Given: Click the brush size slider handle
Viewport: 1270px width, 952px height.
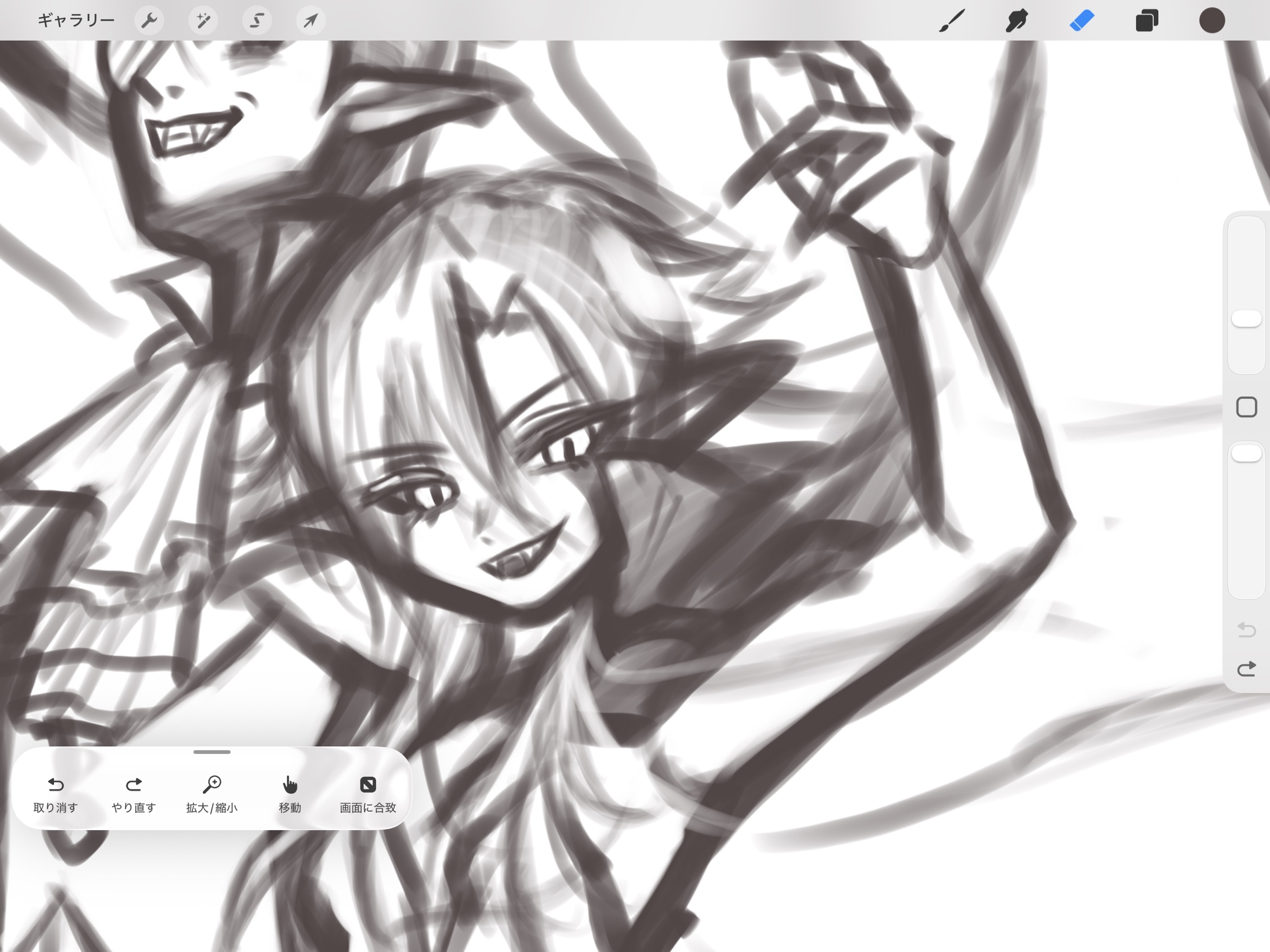Looking at the screenshot, I should tap(1246, 319).
